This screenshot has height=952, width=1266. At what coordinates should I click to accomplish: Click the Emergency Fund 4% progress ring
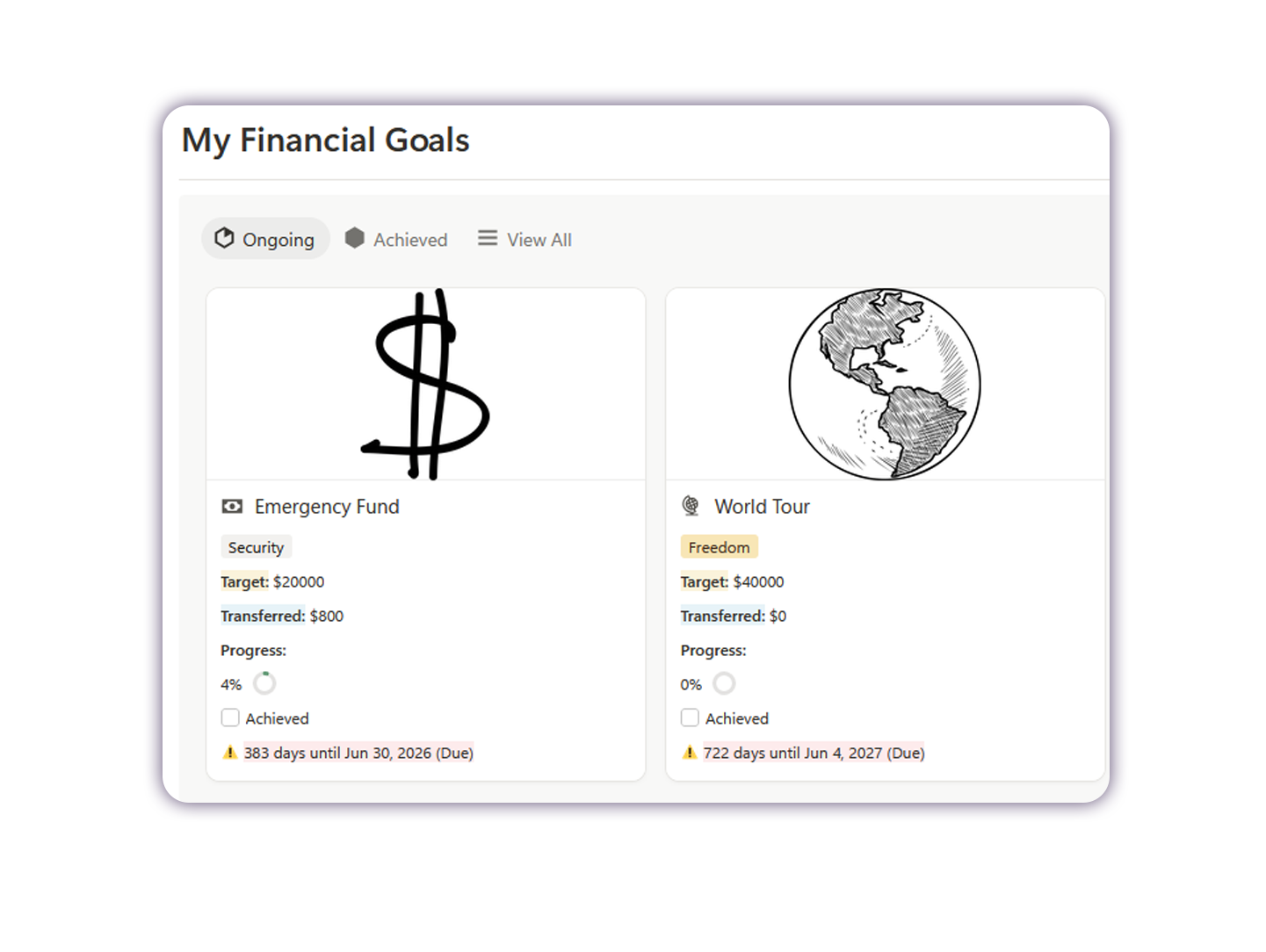coord(264,683)
